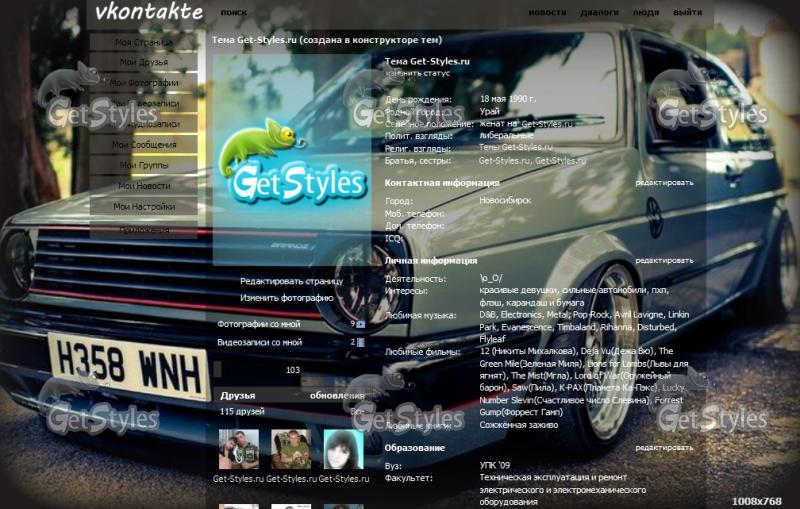Click the vkontakte logo
This screenshot has width=800, height=509.
click(x=148, y=12)
